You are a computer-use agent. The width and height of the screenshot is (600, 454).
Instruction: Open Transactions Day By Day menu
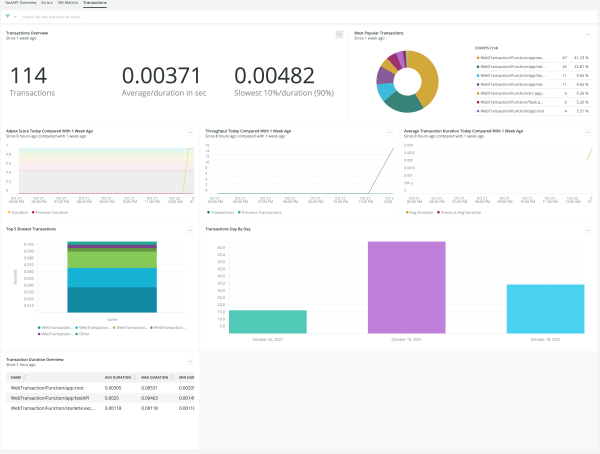[590, 229]
